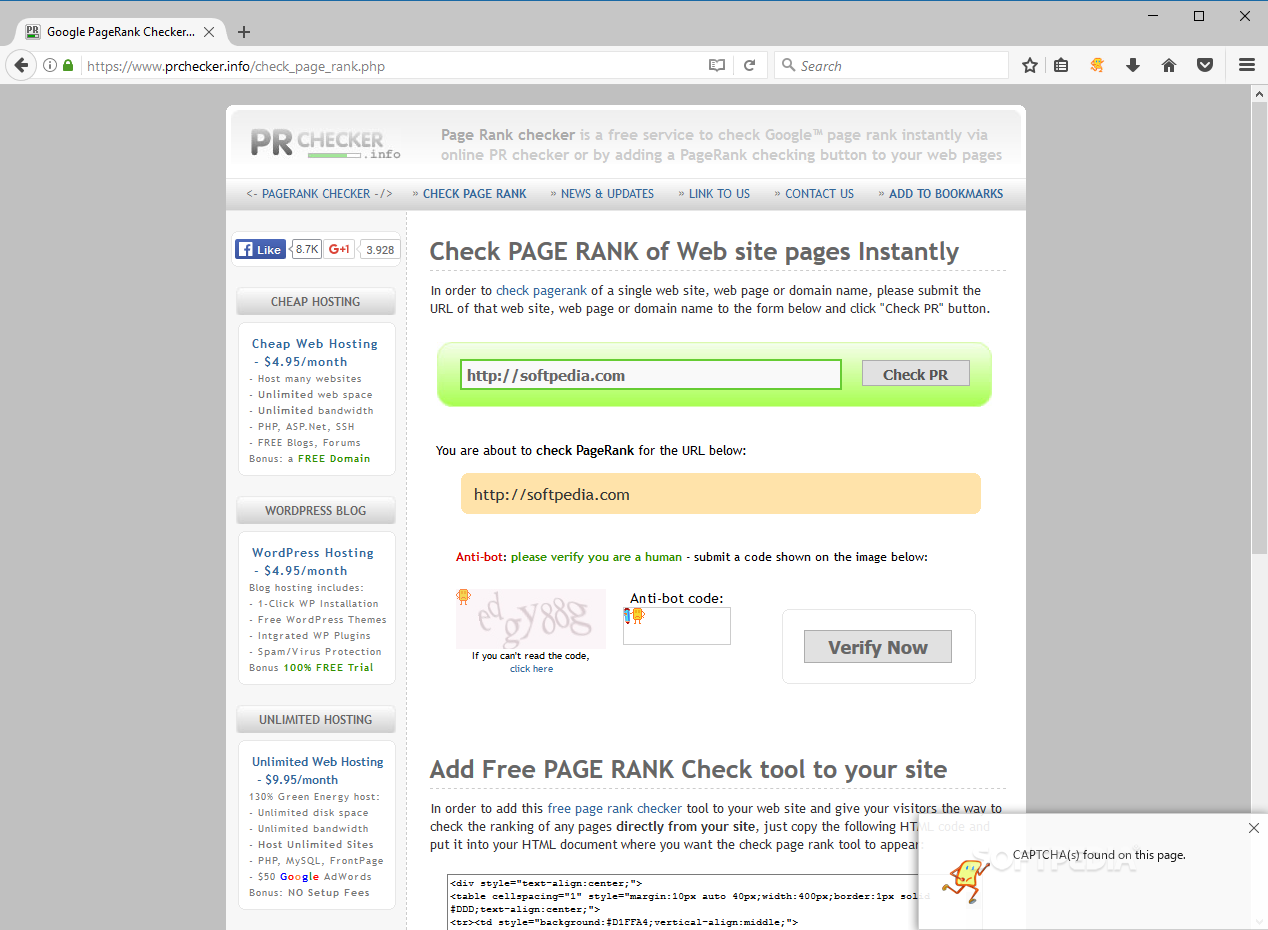Open the orange CAPTCHA extension toolbar icon

coord(1097,65)
